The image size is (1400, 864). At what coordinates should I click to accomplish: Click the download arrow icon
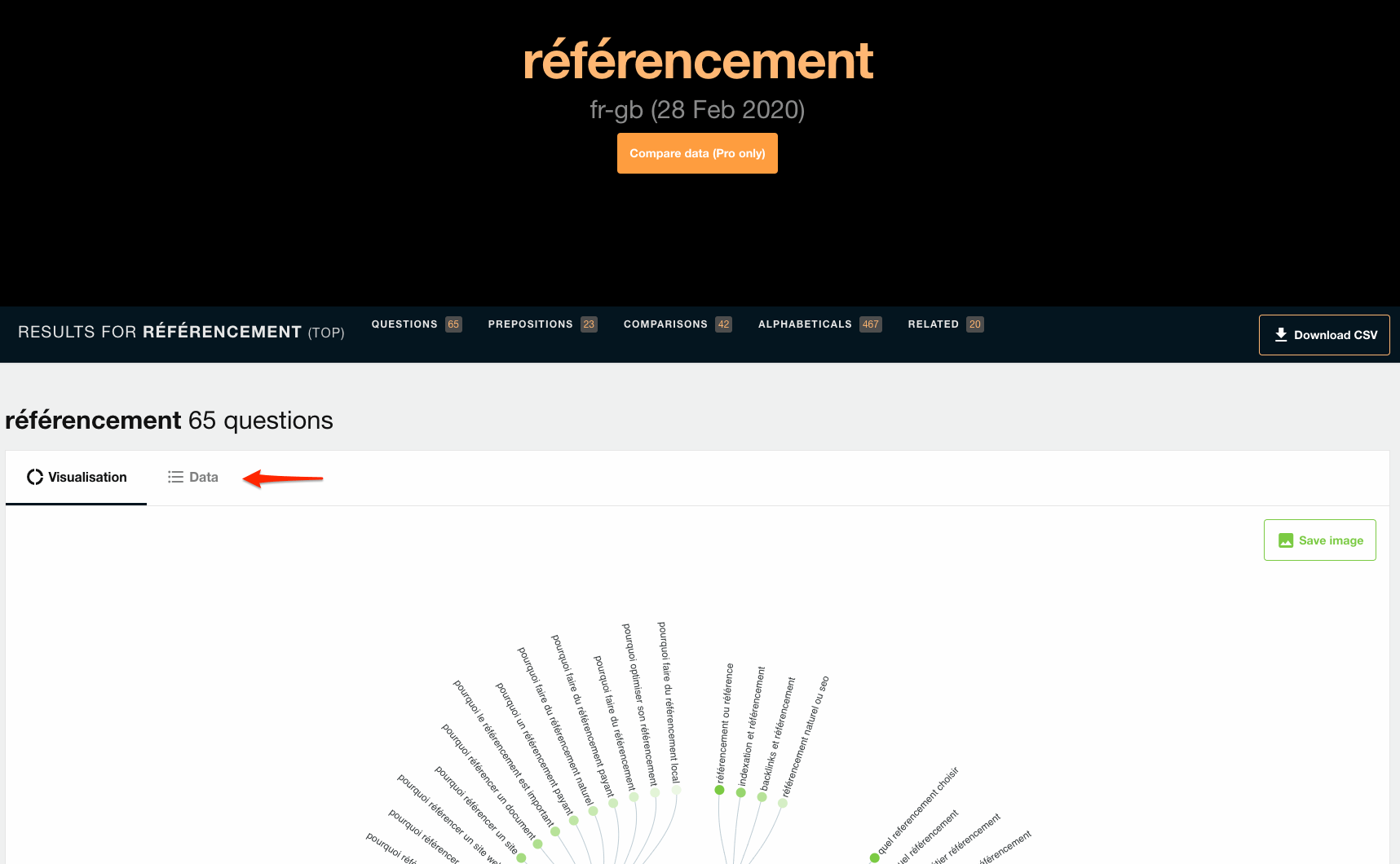pyautogui.click(x=1281, y=335)
